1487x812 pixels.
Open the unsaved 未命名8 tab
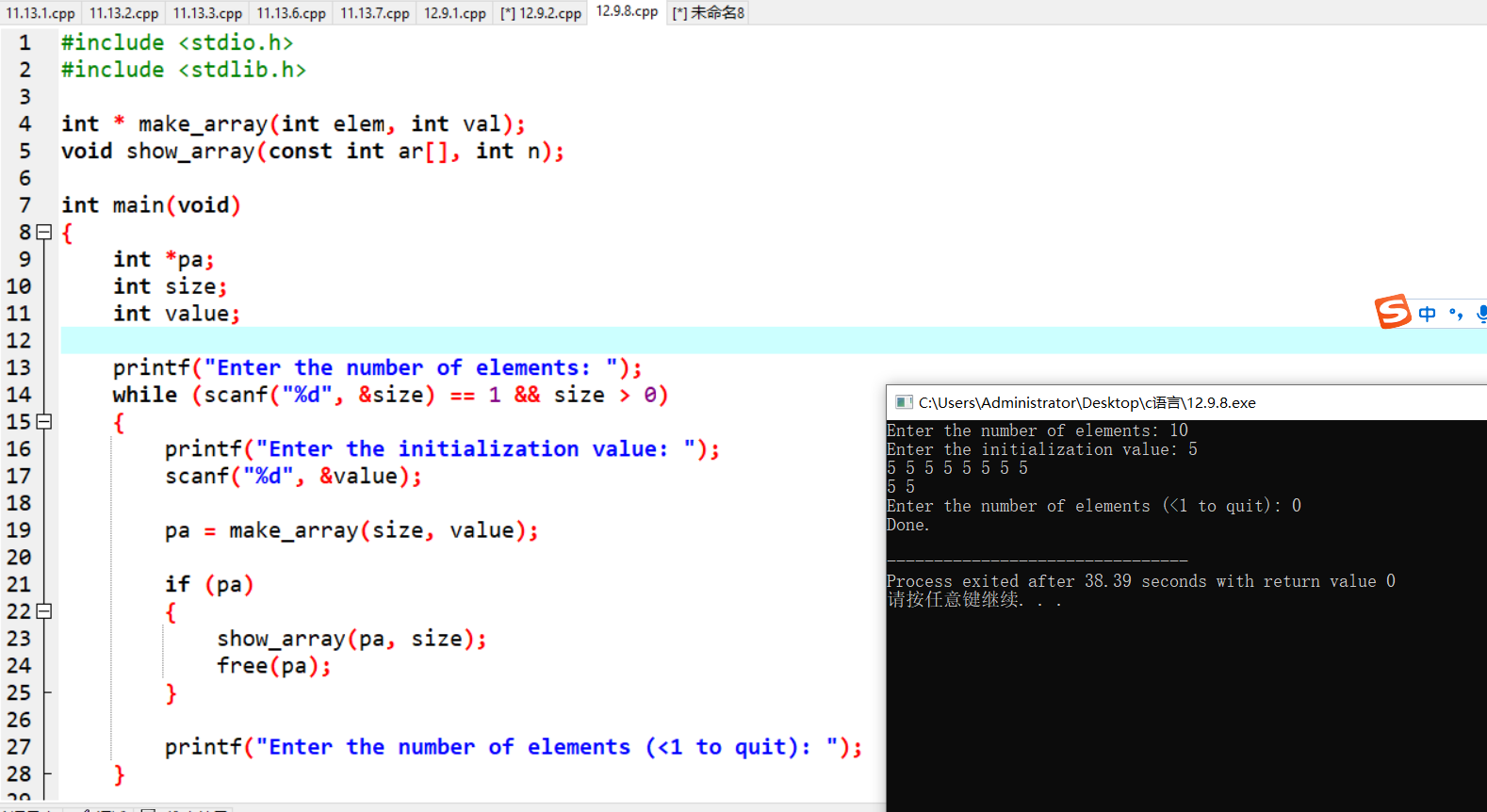point(708,13)
